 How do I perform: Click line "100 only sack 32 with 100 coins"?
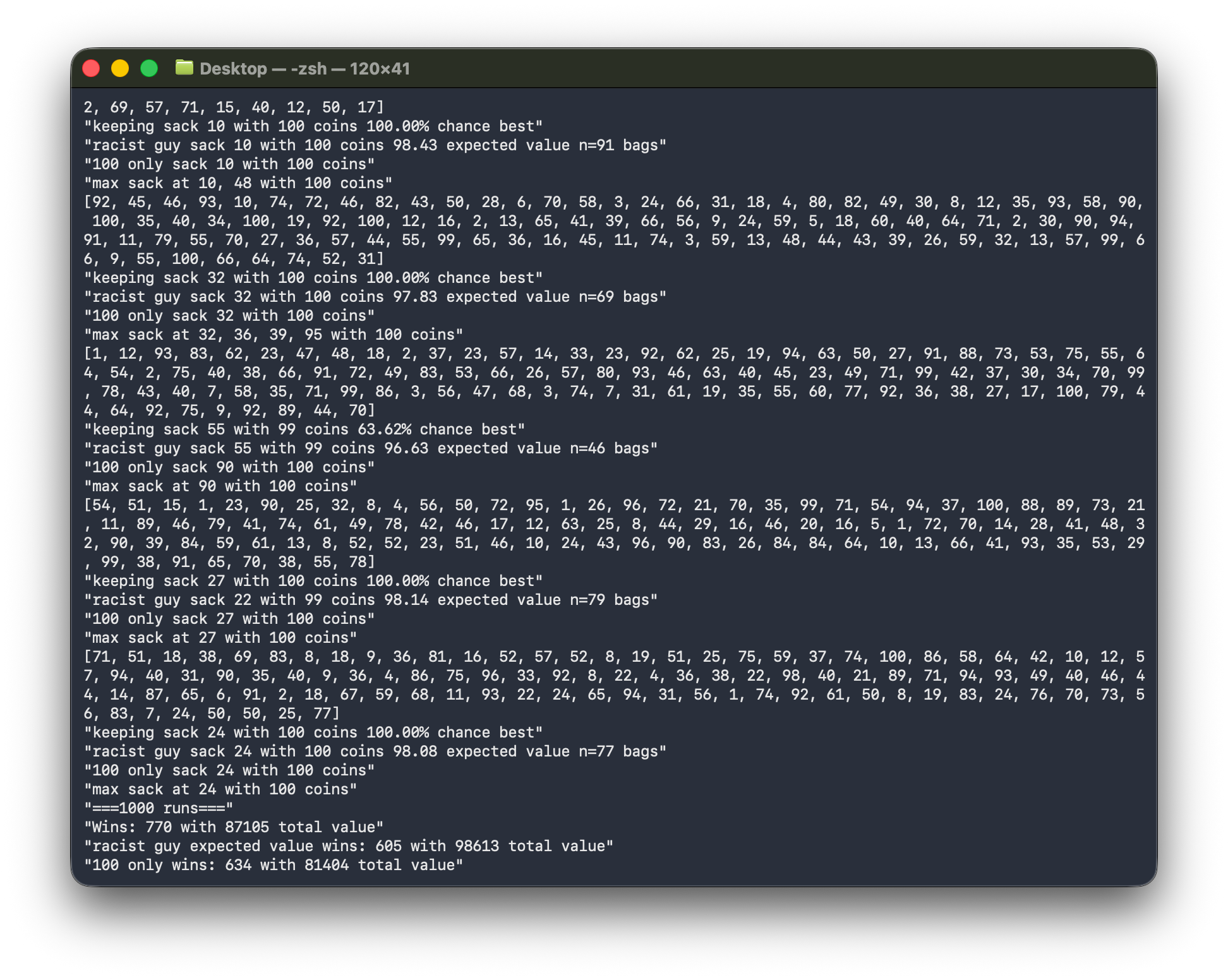tap(229, 316)
